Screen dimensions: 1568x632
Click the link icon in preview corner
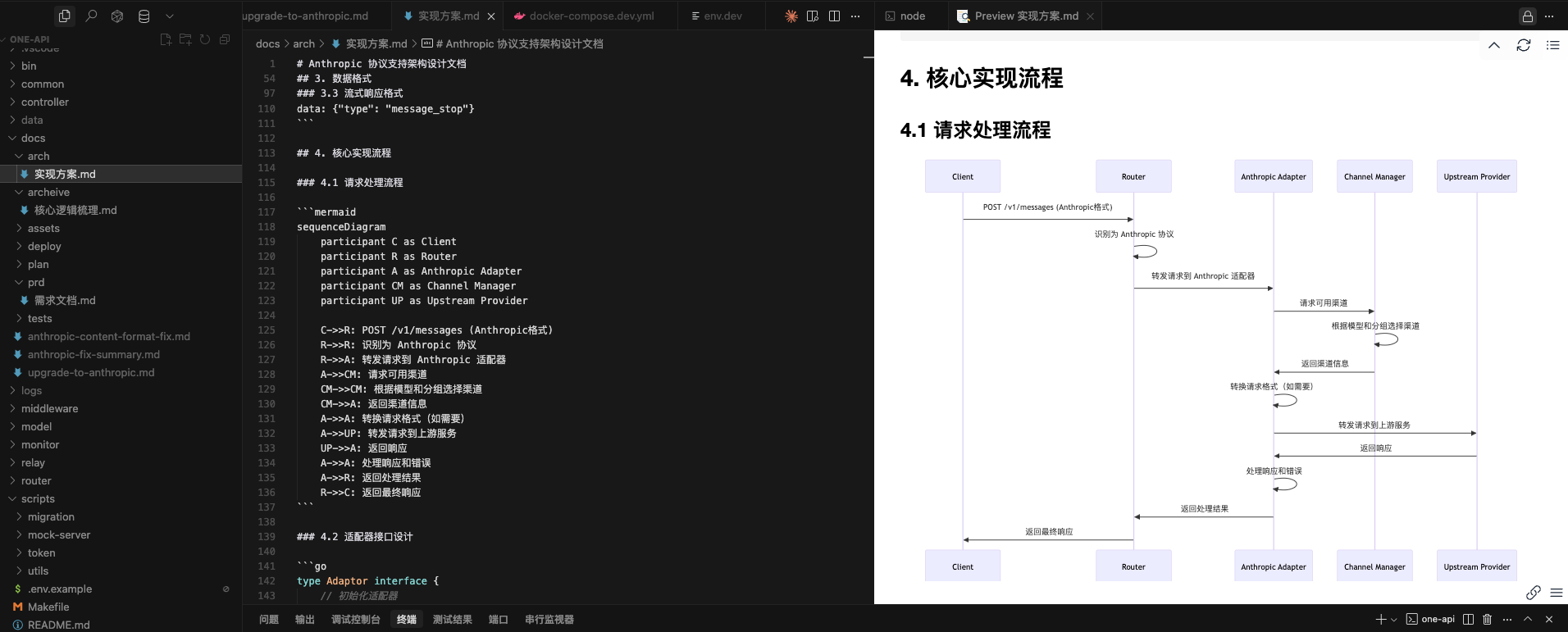[1533, 592]
